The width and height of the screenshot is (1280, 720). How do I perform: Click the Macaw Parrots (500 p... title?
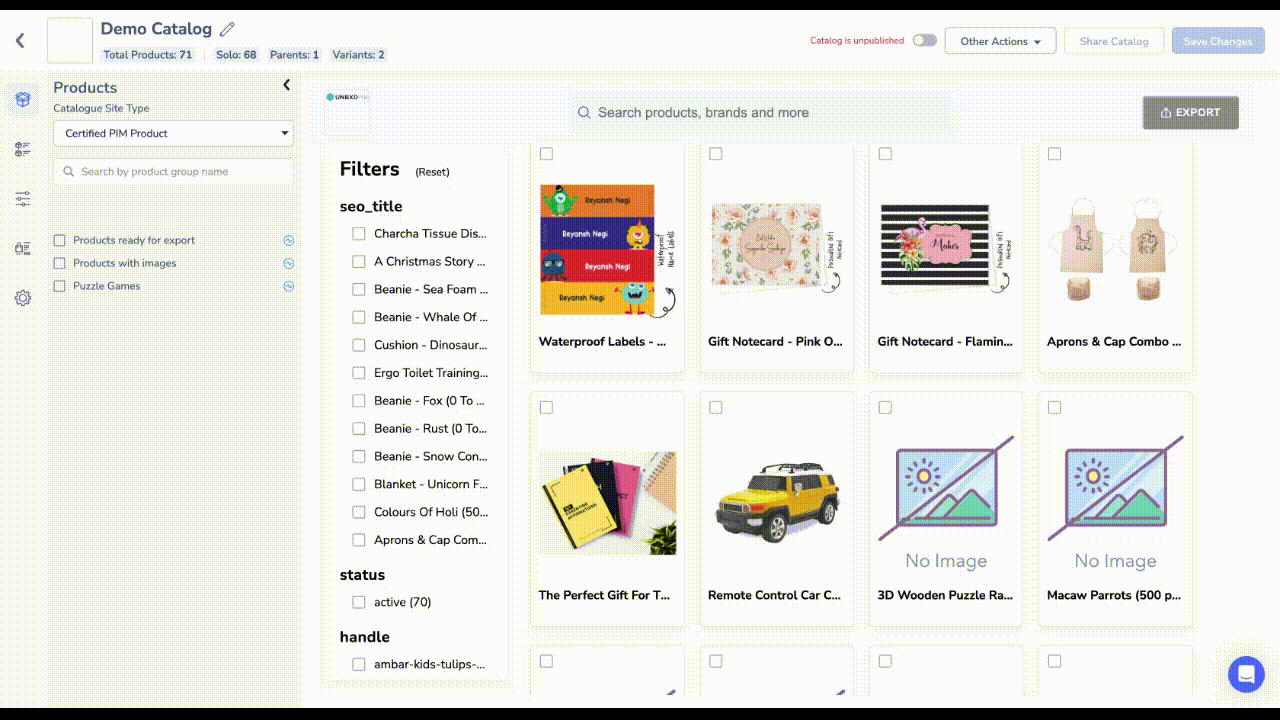coord(1114,595)
